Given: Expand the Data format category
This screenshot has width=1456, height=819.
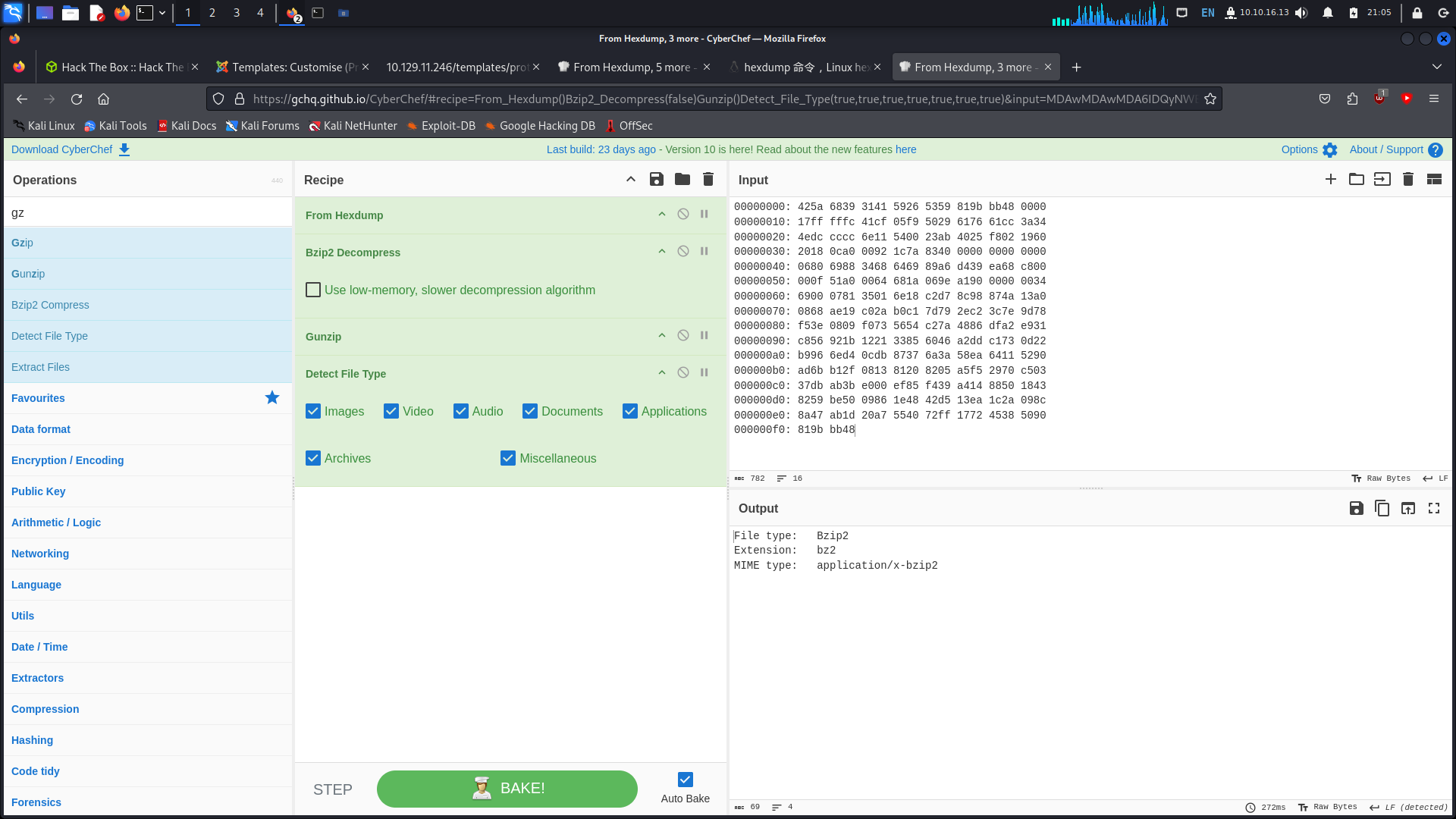Looking at the screenshot, I should click(x=148, y=429).
